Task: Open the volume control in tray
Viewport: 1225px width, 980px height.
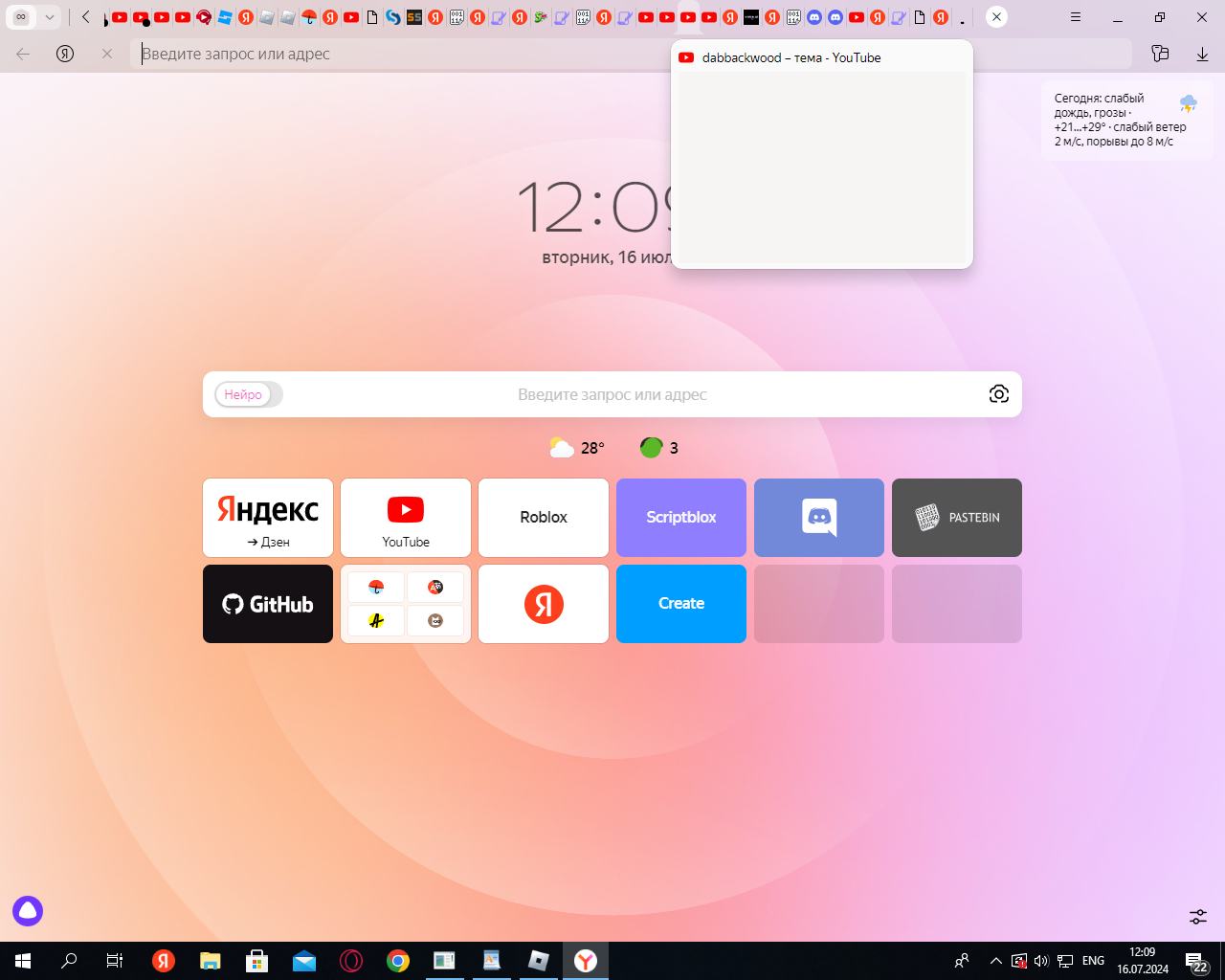Action: point(1041,961)
